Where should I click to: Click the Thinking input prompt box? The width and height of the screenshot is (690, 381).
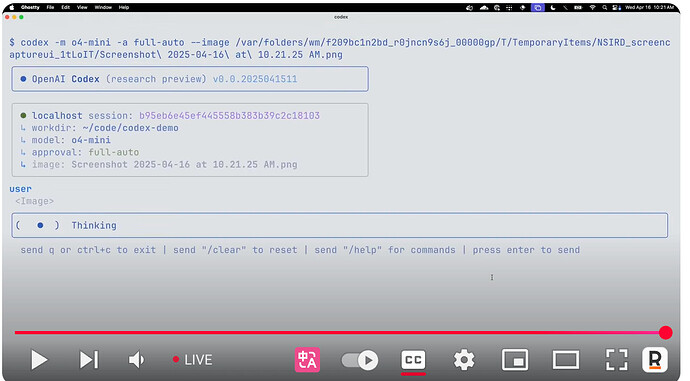[x=339, y=225]
